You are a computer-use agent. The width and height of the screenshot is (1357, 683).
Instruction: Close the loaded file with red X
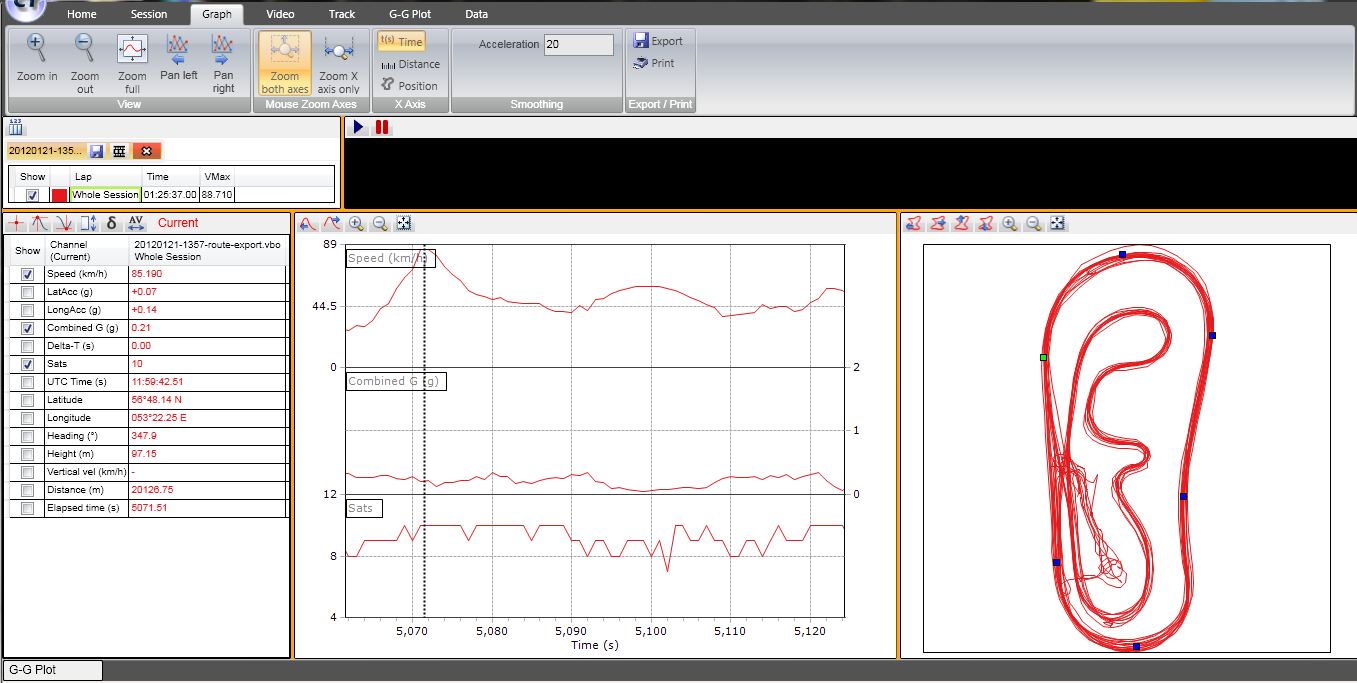coord(147,151)
